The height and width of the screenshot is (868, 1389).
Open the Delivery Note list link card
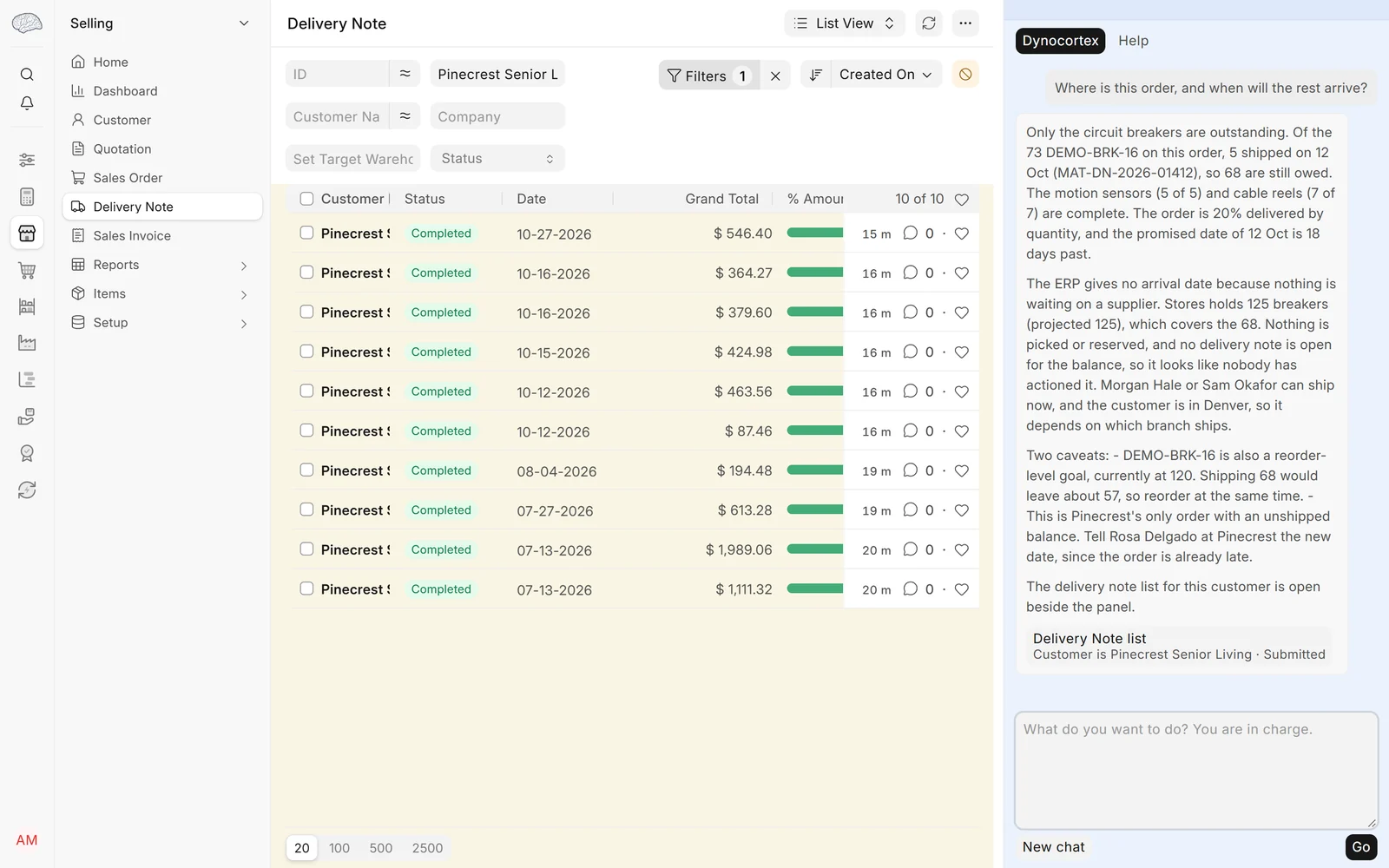[x=1179, y=646]
